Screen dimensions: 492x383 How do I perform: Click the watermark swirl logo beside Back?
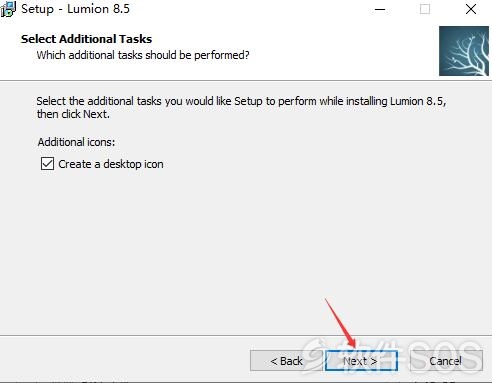point(313,355)
